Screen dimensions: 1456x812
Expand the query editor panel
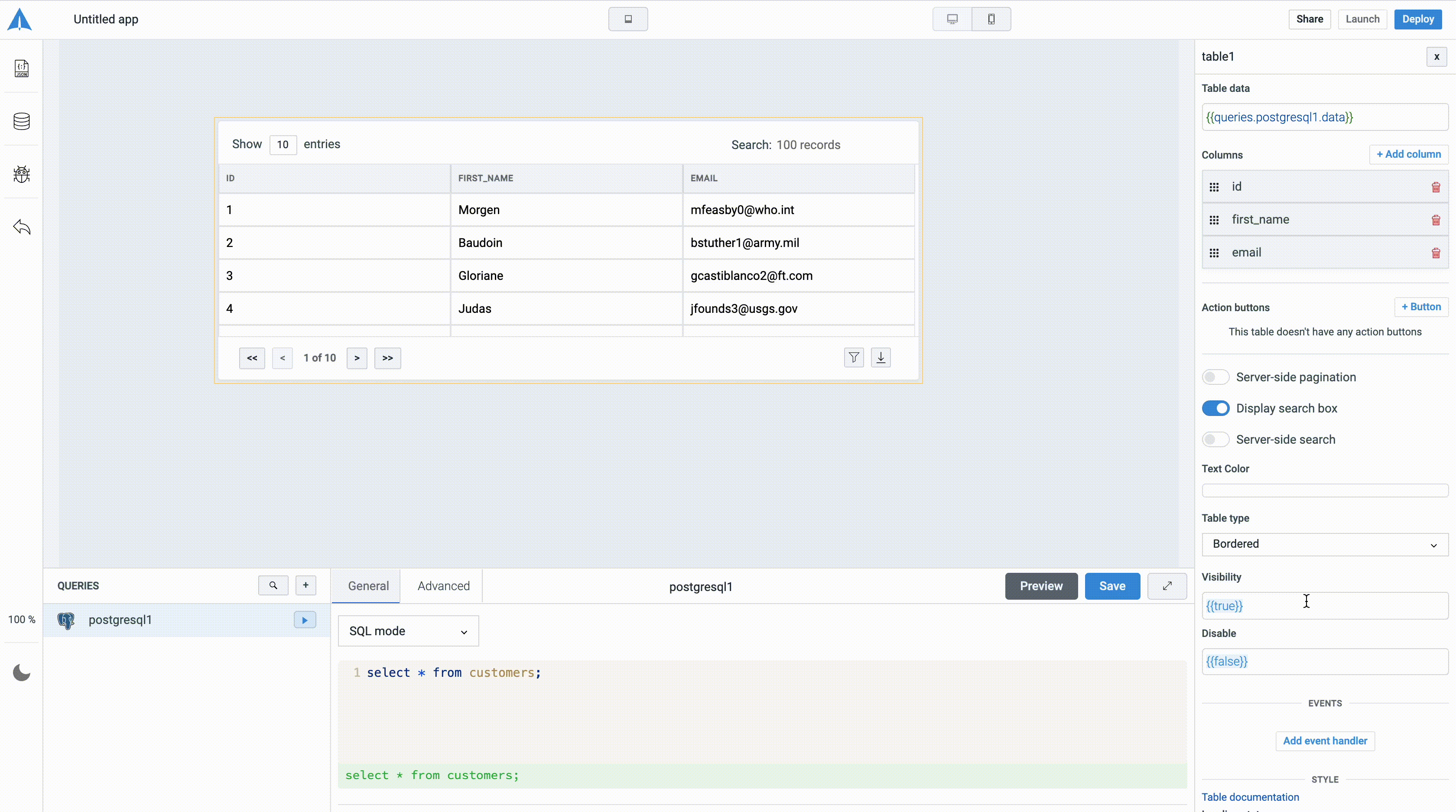point(1167,586)
